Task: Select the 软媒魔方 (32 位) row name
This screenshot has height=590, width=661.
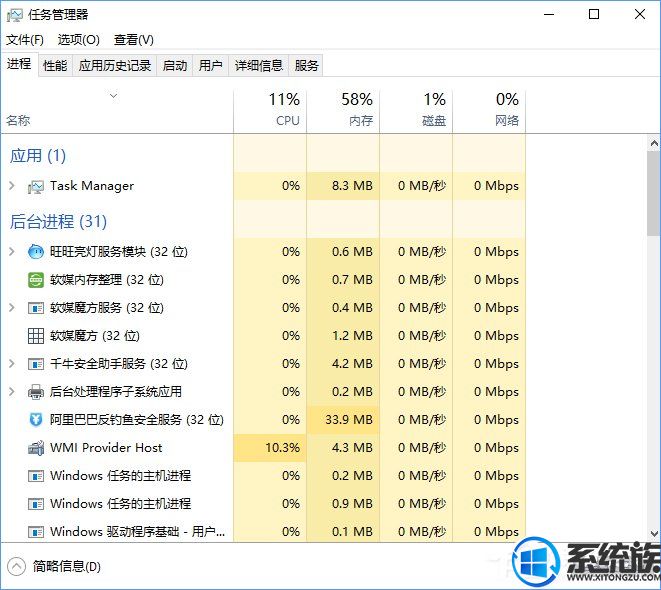Action: pyautogui.click(x=94, y=335)
